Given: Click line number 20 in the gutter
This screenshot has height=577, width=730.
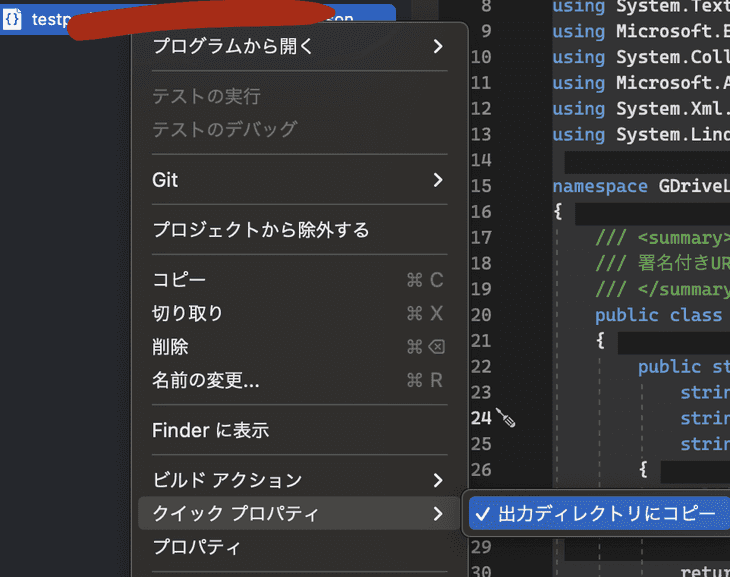Looking at the screenshot, I should 481,315.
